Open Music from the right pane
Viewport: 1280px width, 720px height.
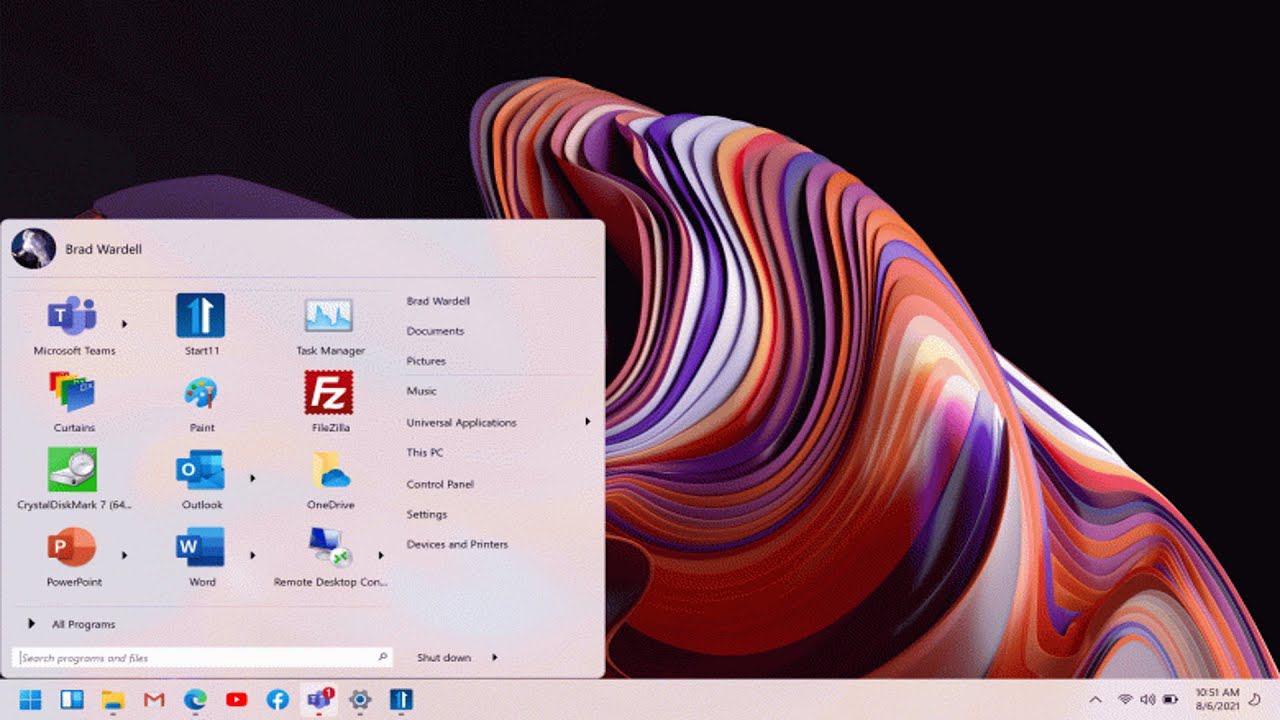[421, 391]
